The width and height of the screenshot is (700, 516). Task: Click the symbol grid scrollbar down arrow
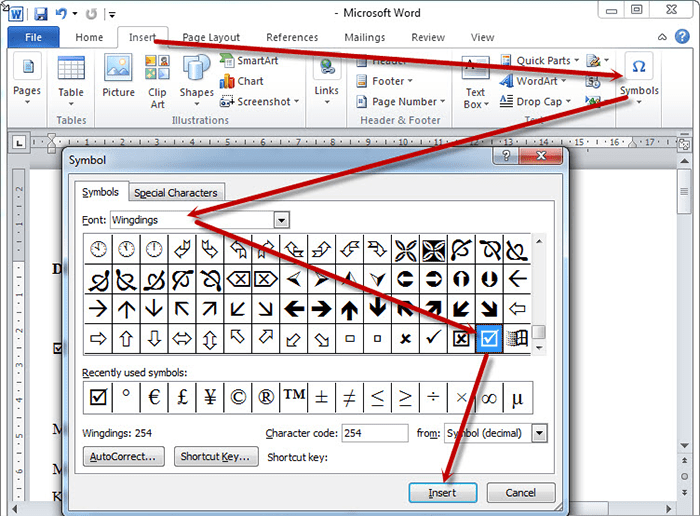[539, 348]
